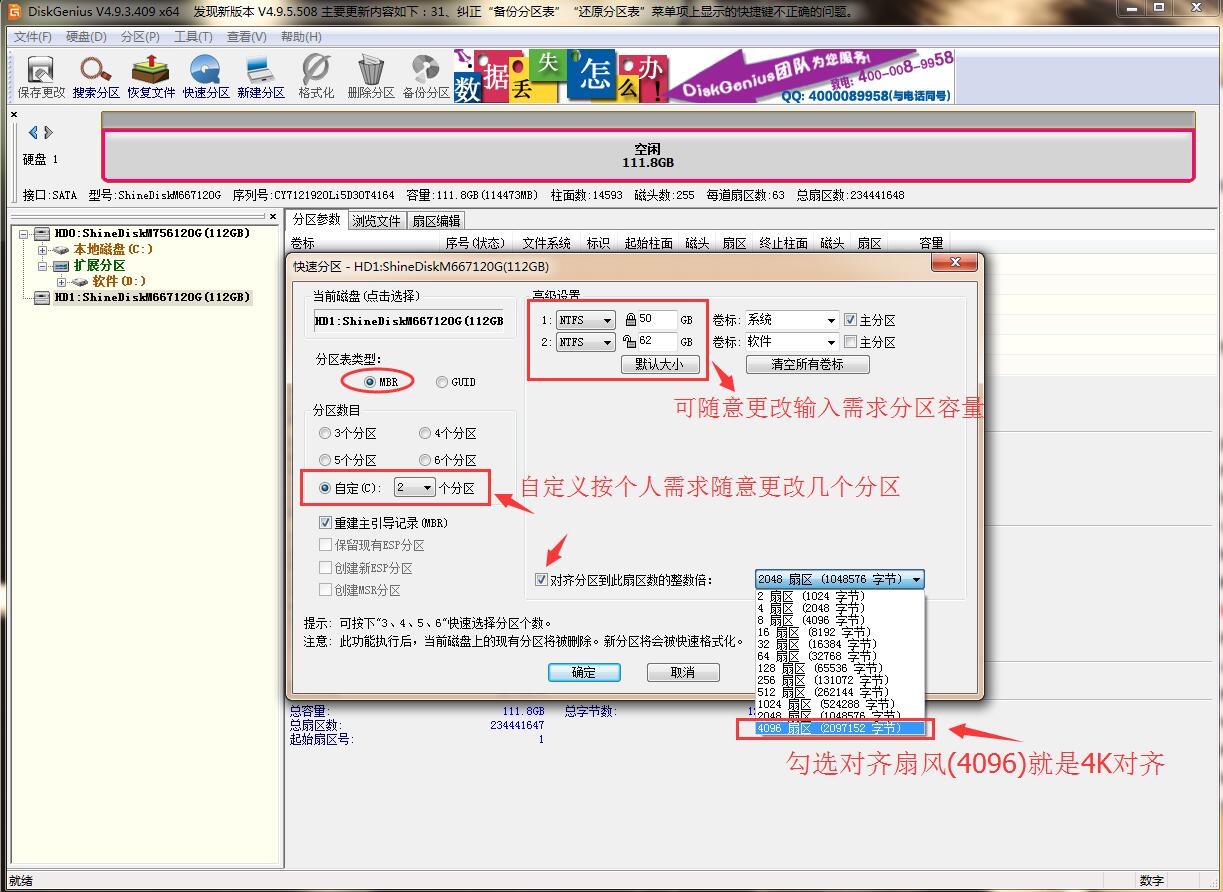
Task: Toggle the unlocked padlock beside size 62
Action: [630, 342]
